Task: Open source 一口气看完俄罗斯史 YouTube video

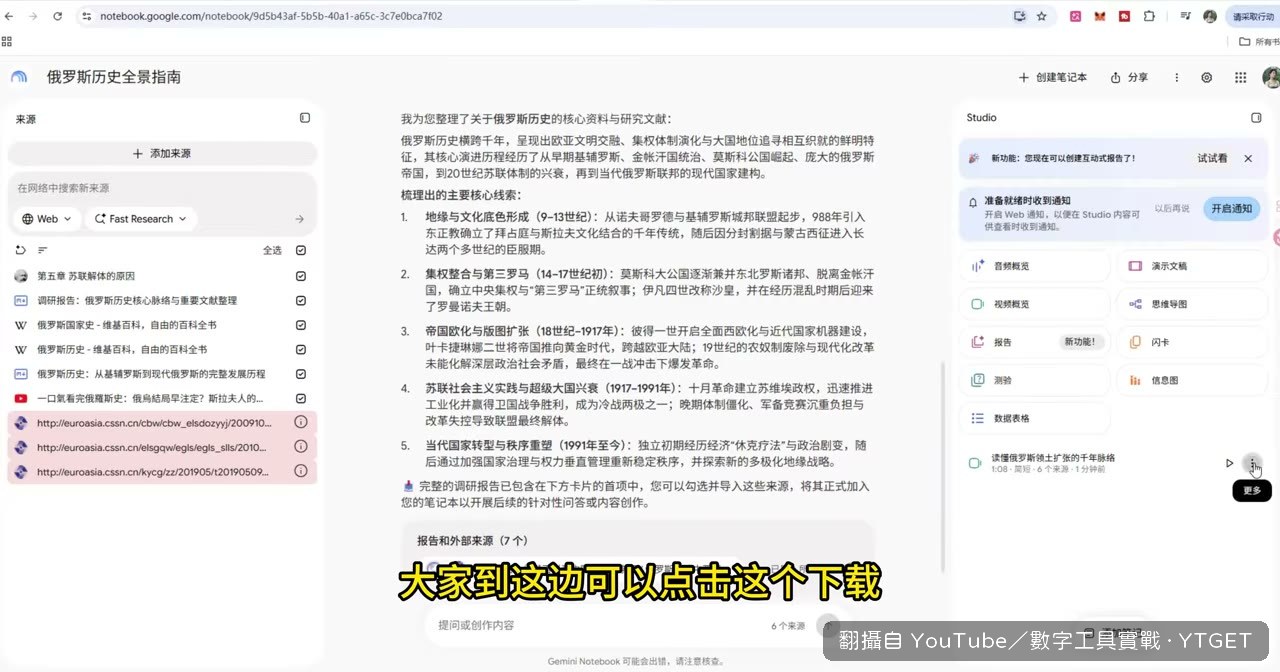Action: pos(150,398)
